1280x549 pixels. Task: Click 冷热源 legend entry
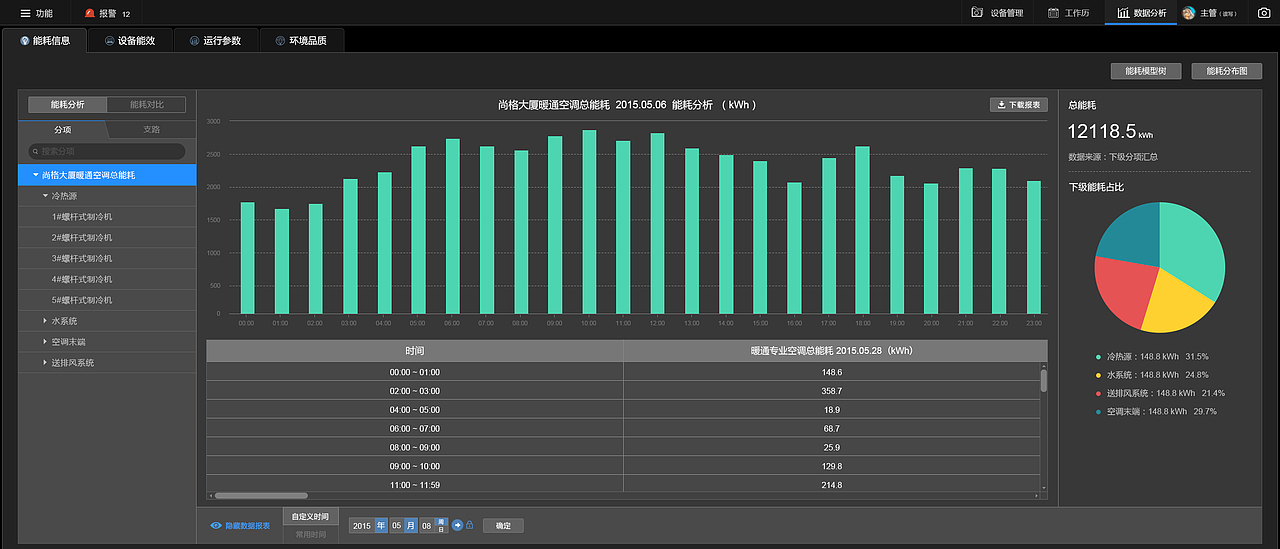[1152, 357]
